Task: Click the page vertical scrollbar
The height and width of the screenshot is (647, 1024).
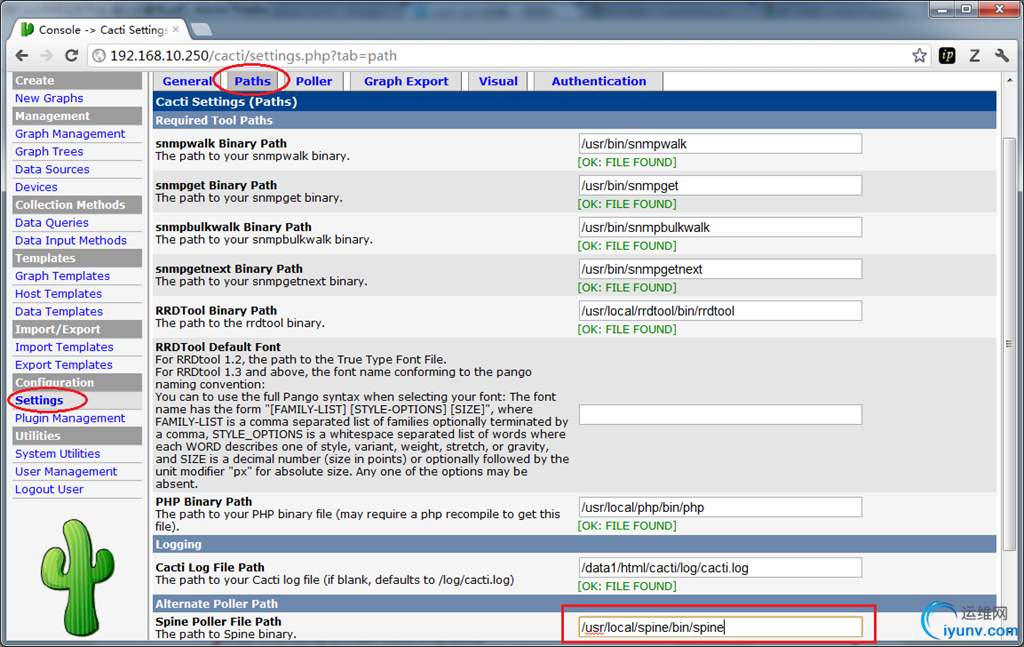Action: pos(1010,343)
